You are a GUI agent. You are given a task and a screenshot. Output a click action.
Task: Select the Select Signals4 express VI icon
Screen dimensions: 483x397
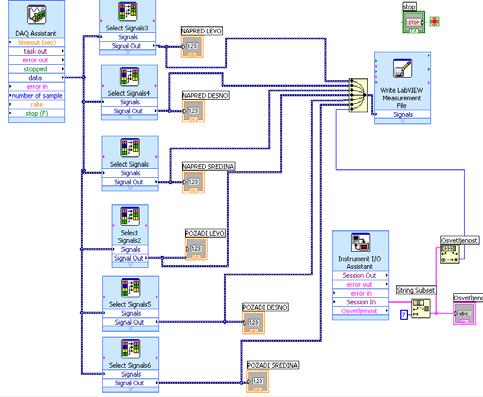(129, 76)
